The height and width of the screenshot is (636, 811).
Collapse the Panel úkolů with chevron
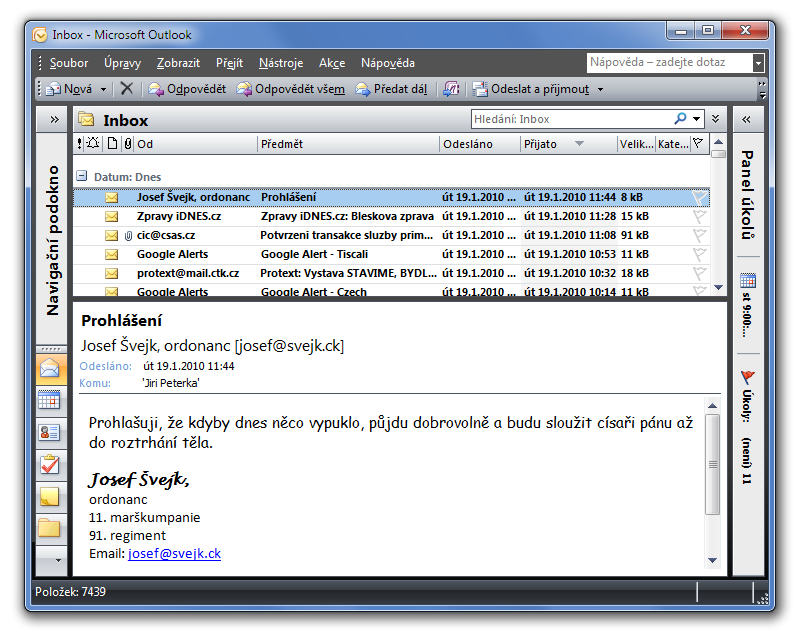(746, 120)
